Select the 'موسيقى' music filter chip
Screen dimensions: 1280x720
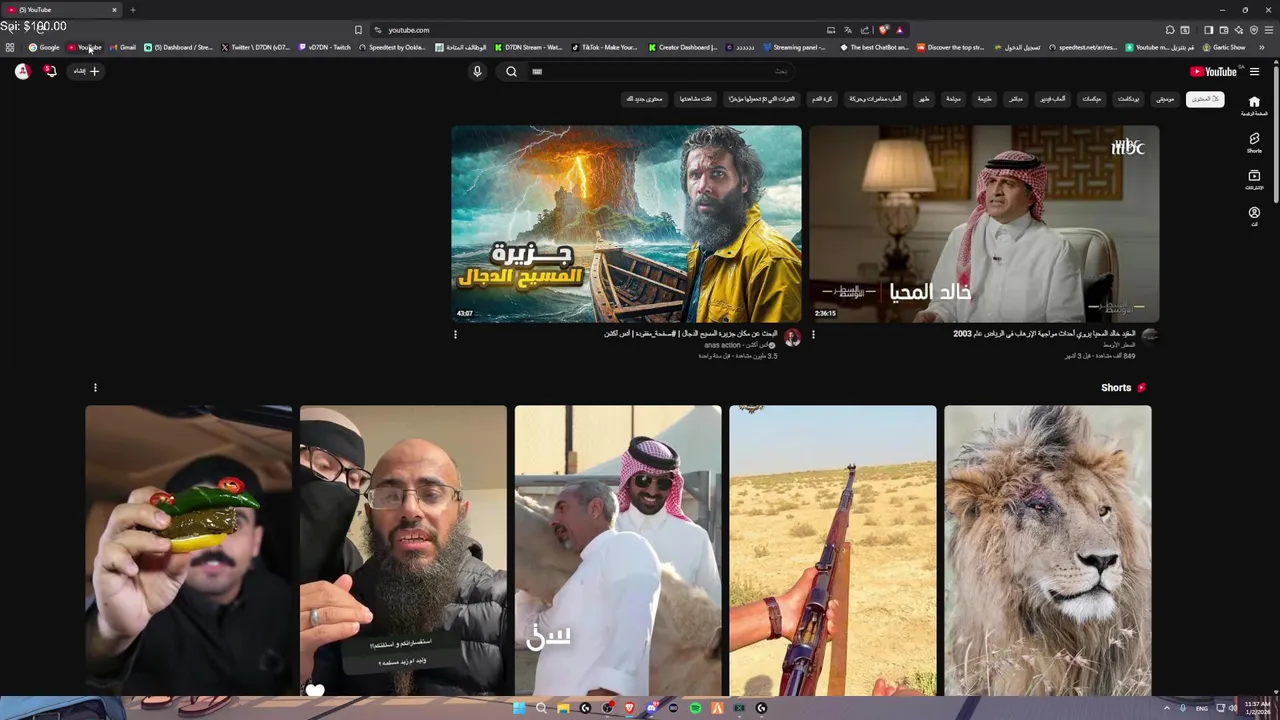click(1165, 99)
